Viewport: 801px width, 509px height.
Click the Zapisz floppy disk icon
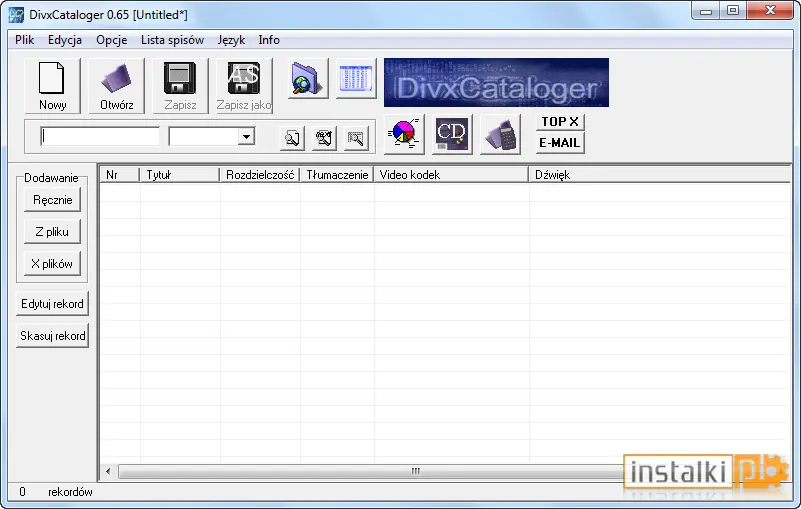point(180,85)
